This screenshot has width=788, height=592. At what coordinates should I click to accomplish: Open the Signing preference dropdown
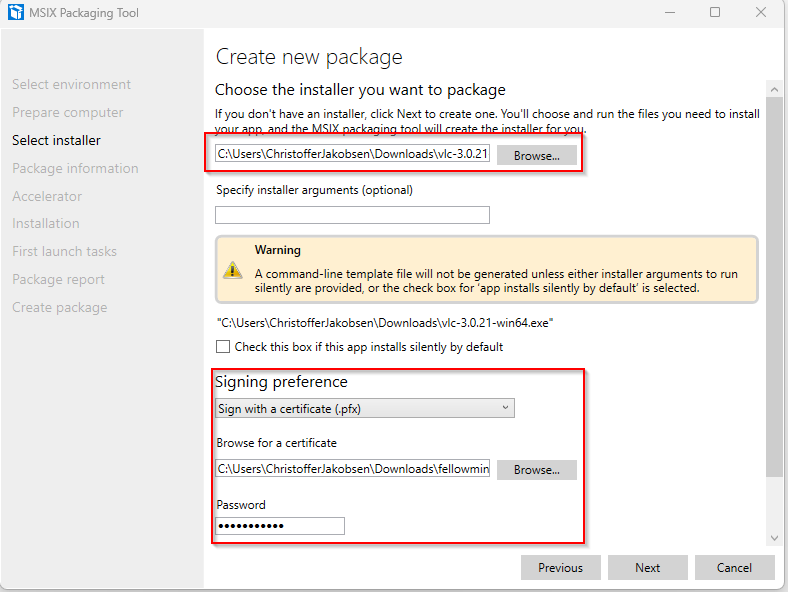coord(365,408)
